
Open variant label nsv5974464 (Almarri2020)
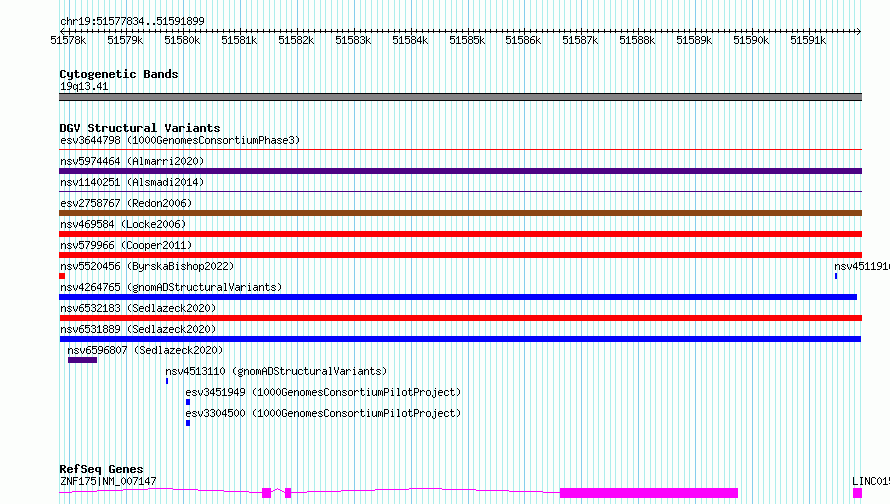click(x=132, y=161)
